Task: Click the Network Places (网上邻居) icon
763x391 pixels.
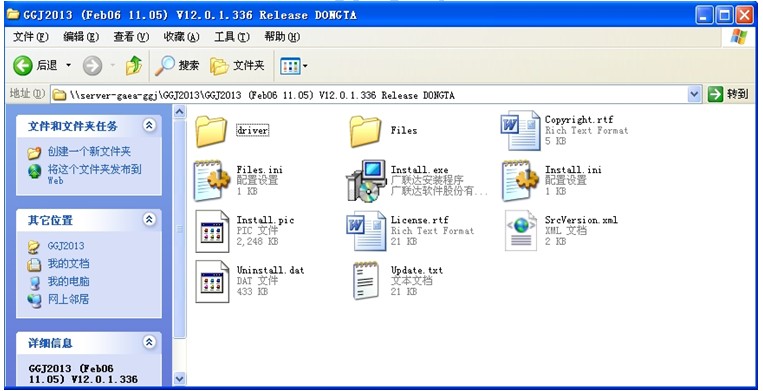Action: pos(34,300)
